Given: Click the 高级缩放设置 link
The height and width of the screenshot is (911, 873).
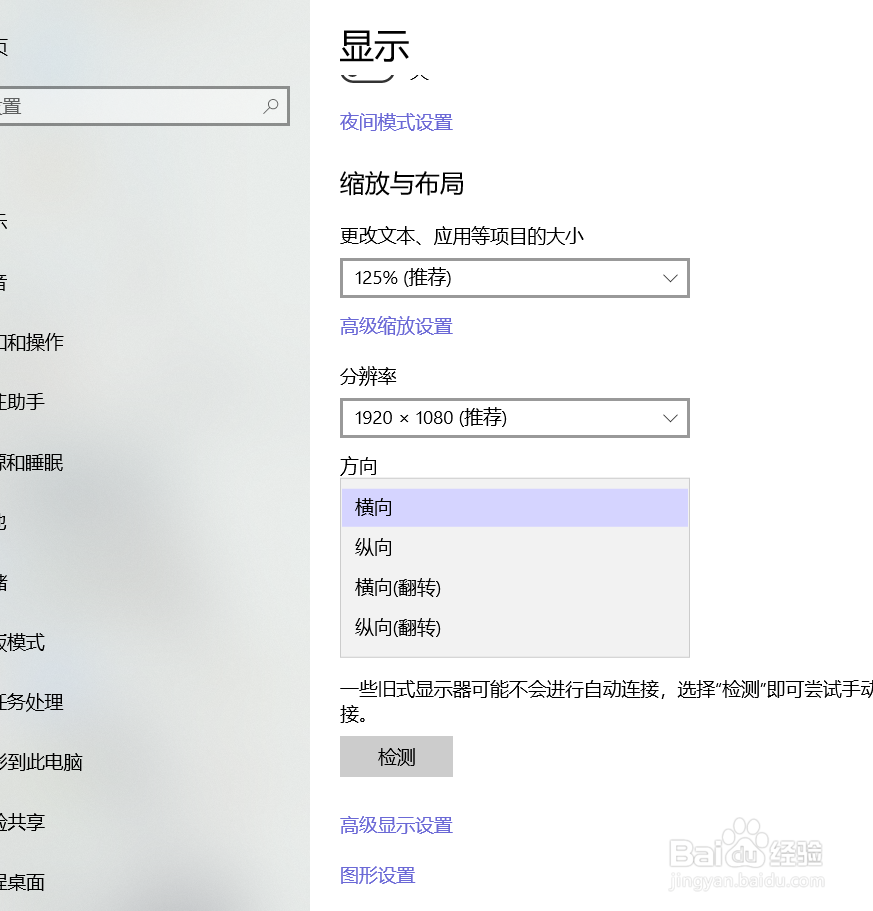Looking at the screenshot, I should click(396, 326).
